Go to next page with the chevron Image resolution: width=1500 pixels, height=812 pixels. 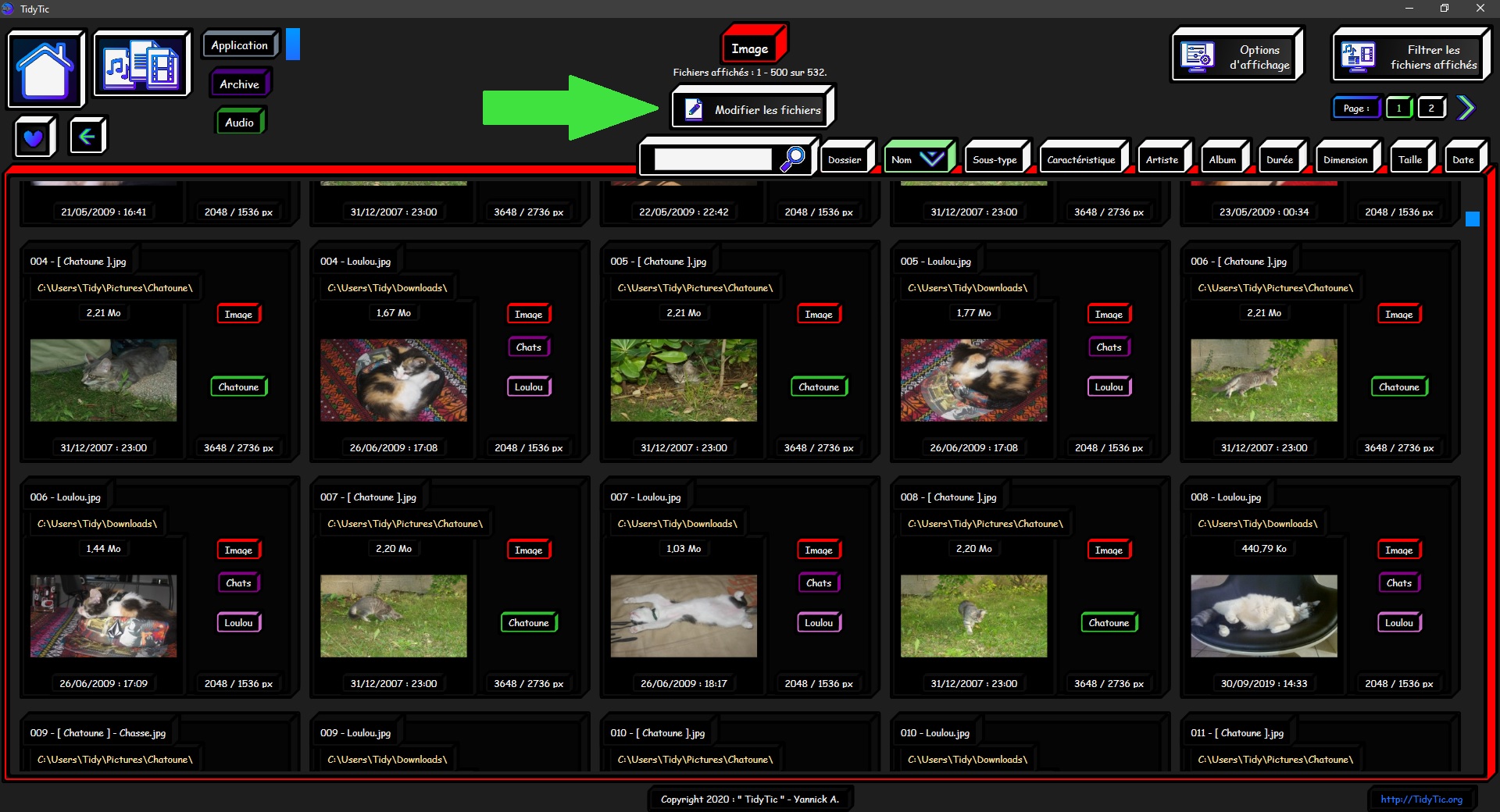pos(1466,109)
